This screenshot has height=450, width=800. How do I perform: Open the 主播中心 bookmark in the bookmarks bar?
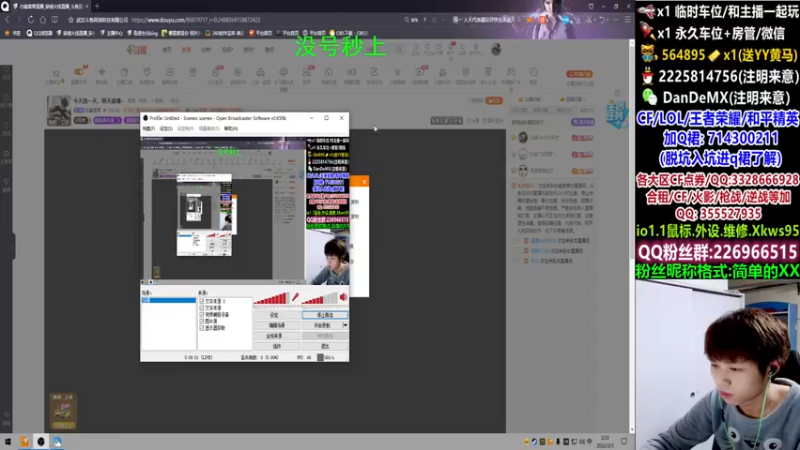pos(111,33)
